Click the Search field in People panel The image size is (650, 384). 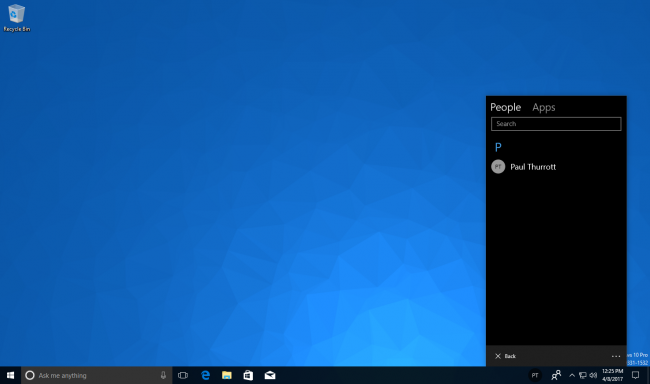556,124
